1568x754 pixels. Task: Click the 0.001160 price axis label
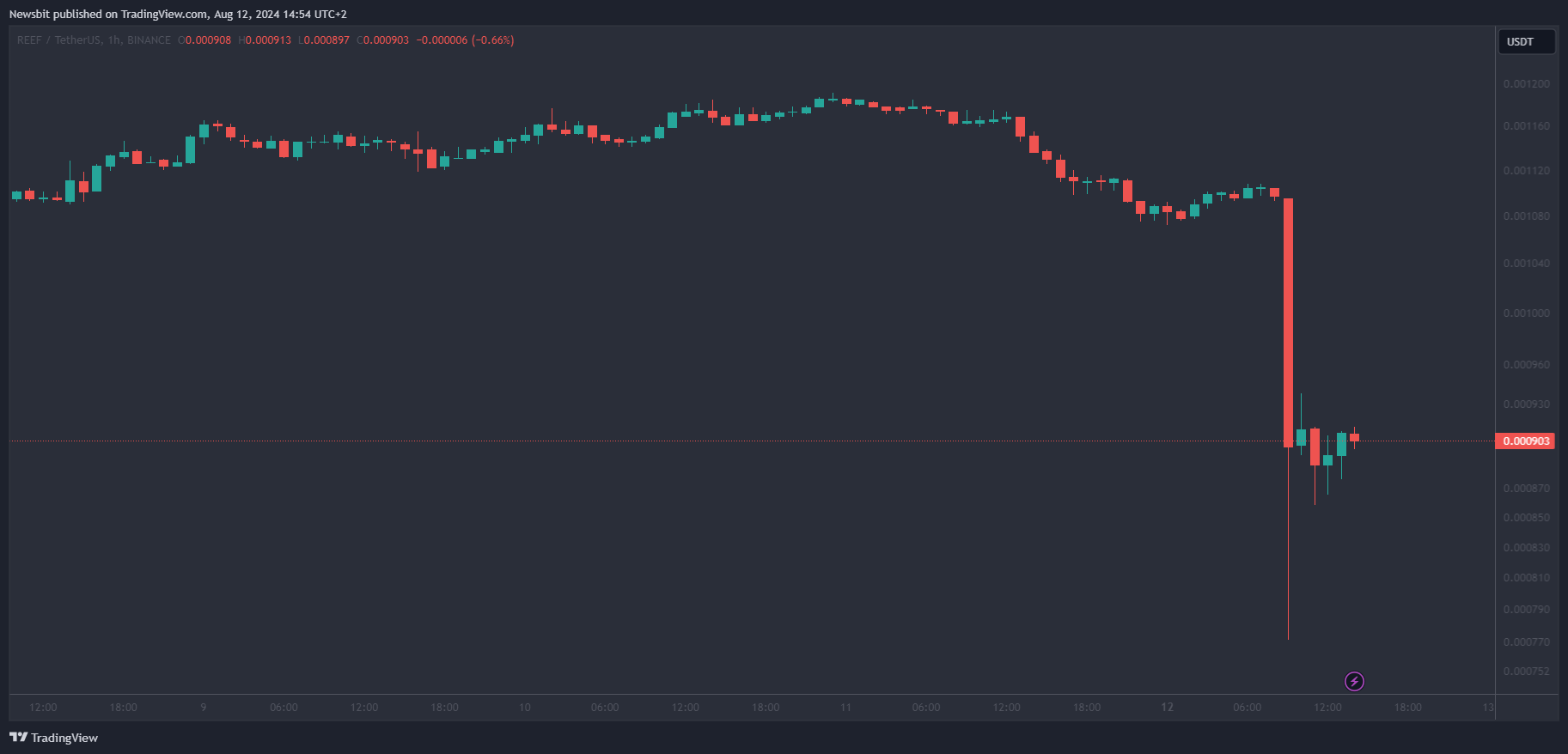pyautogui.click(x=1527, y=126)
